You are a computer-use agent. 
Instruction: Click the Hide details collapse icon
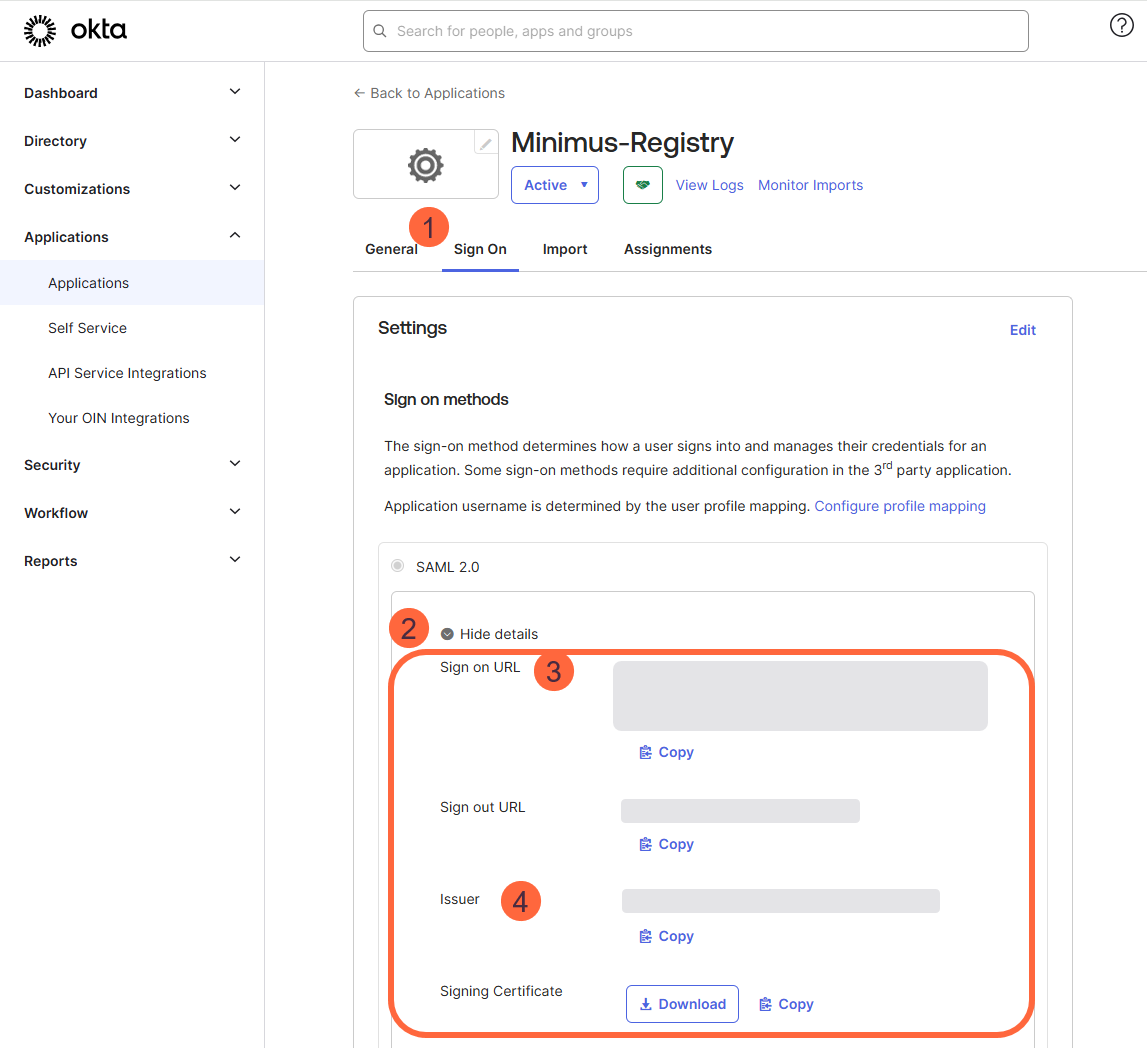[x=447, y=634]
